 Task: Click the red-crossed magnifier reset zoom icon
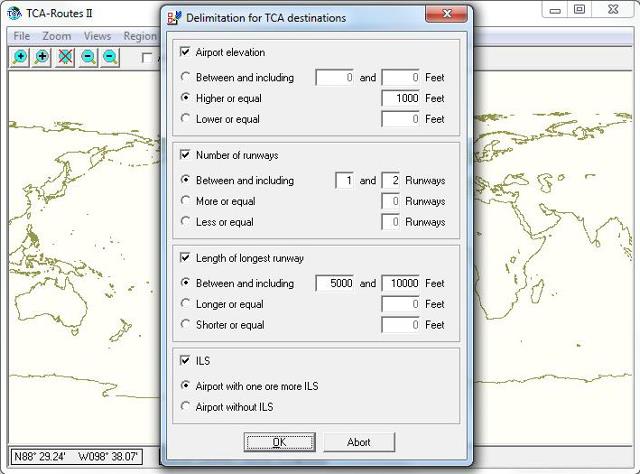(x=65, y=57)
